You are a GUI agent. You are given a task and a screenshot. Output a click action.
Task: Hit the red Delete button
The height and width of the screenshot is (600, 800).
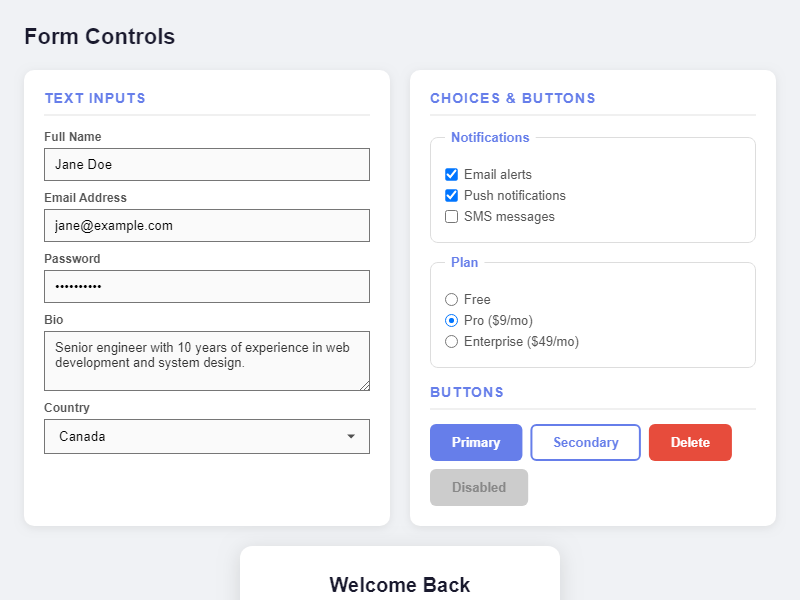[690, 443]
